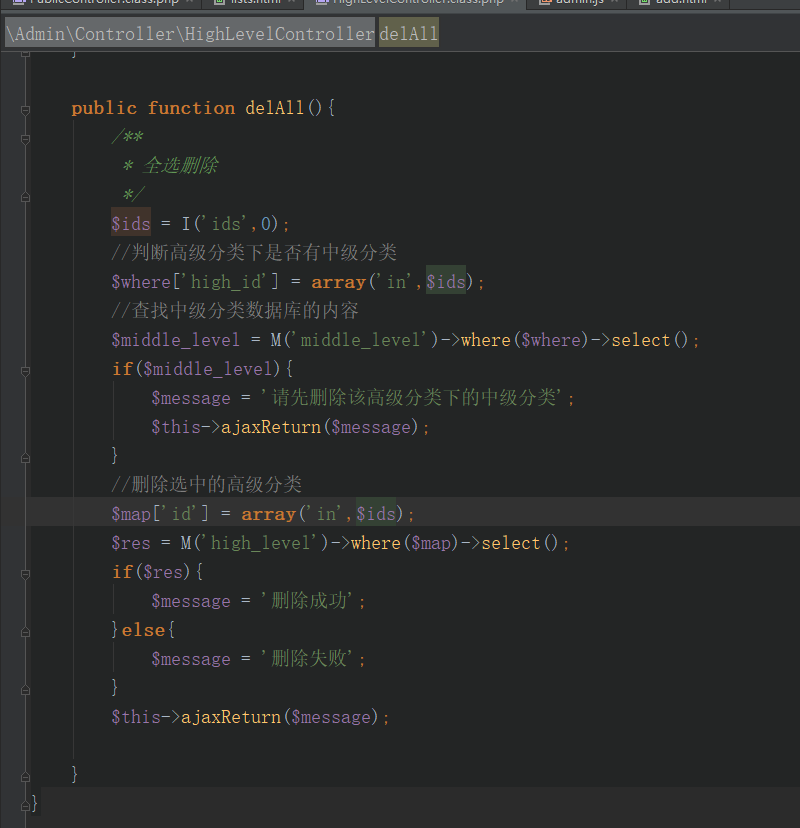Click the 'public' keyword
800x828 pixels.
tap(104, 108)
